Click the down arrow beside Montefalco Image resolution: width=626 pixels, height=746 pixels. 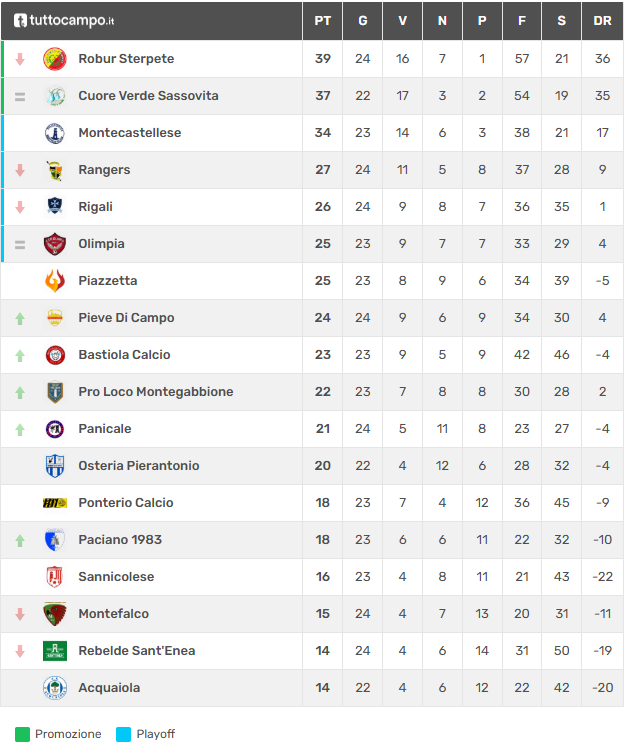(19, 614)
